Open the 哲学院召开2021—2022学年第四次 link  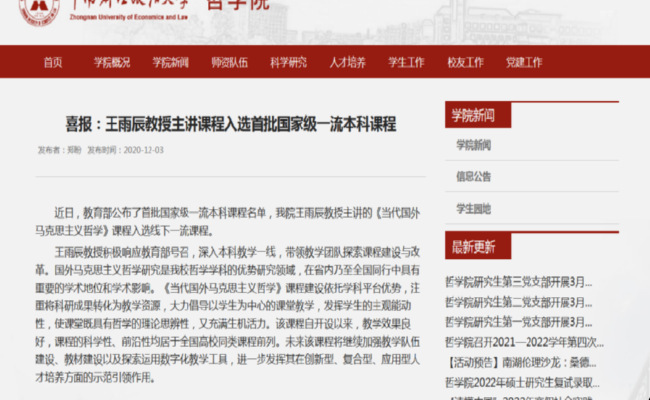click(524, 342)
